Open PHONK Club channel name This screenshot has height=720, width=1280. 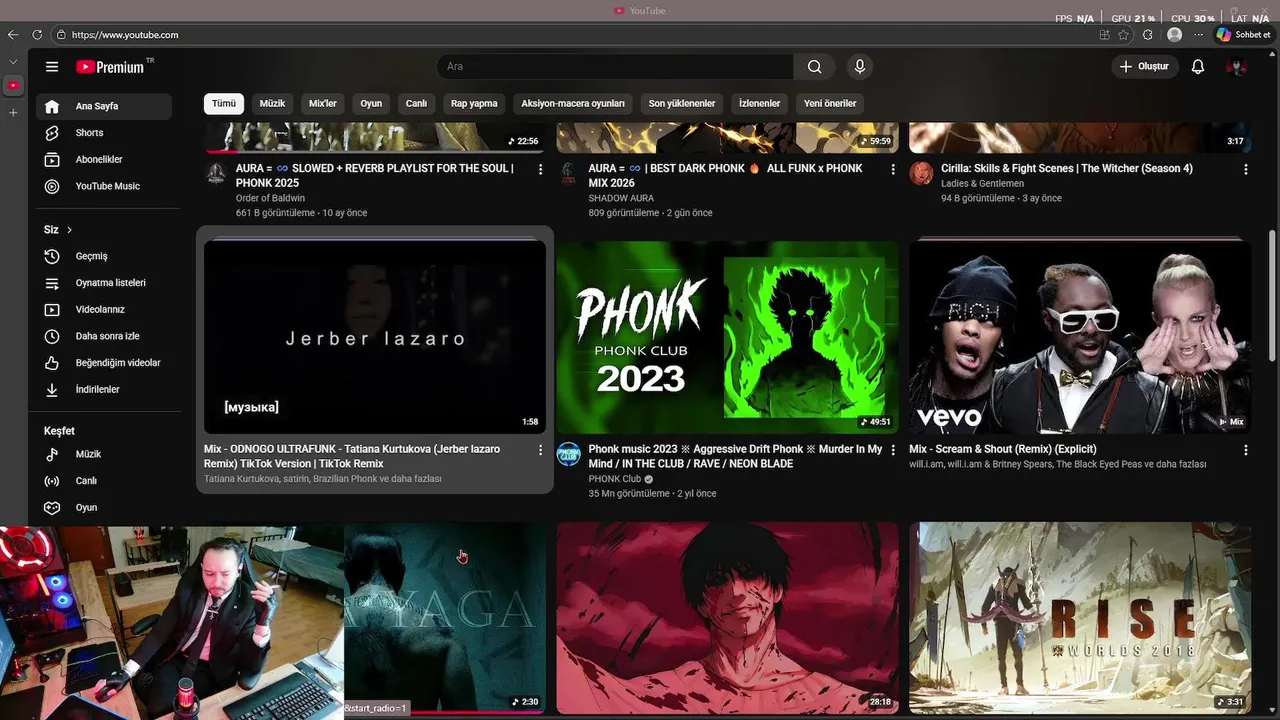pyautogui.click(x=614, y=479)
